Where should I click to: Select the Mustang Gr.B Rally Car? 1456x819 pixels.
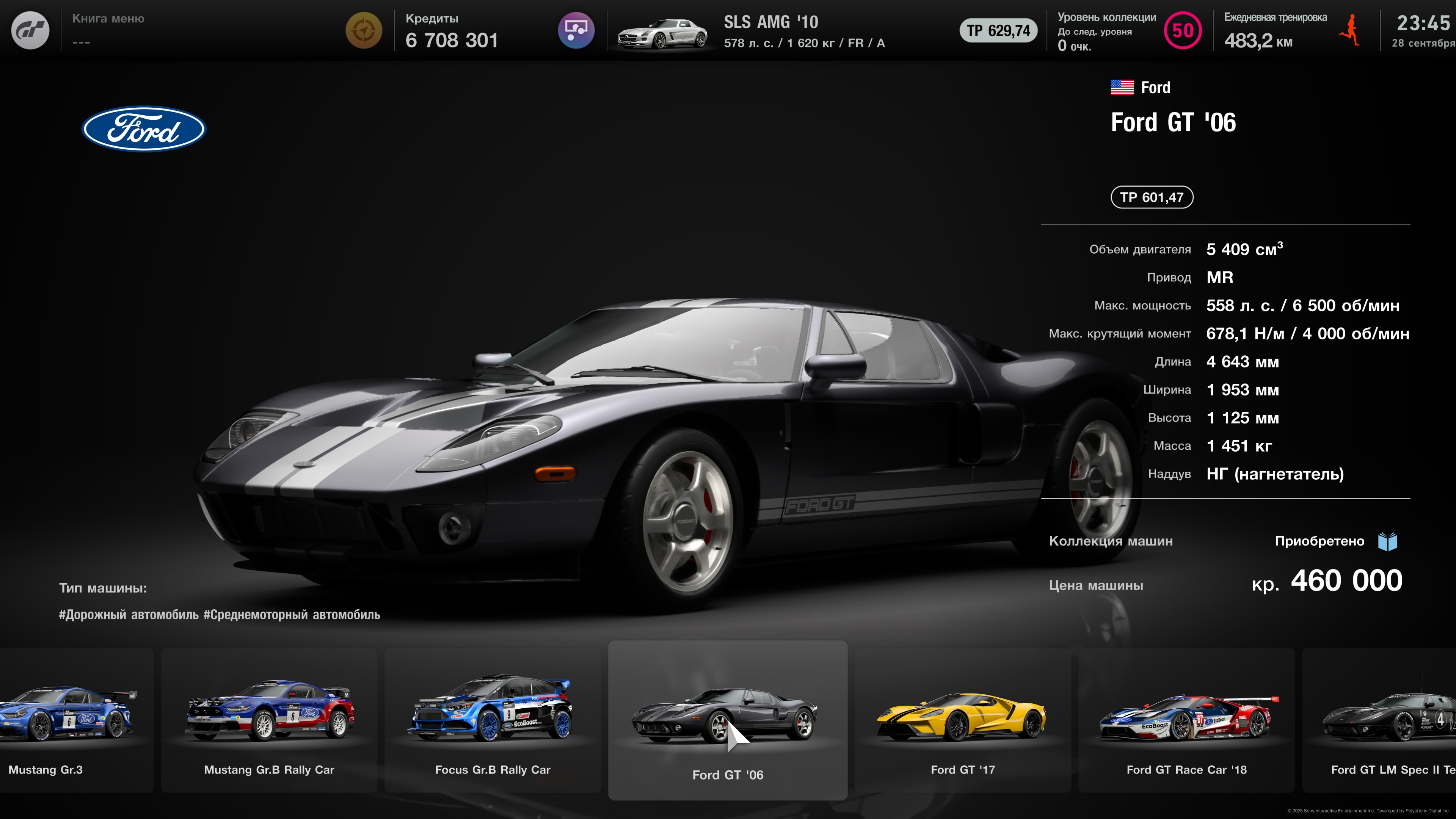click(269, 720)
